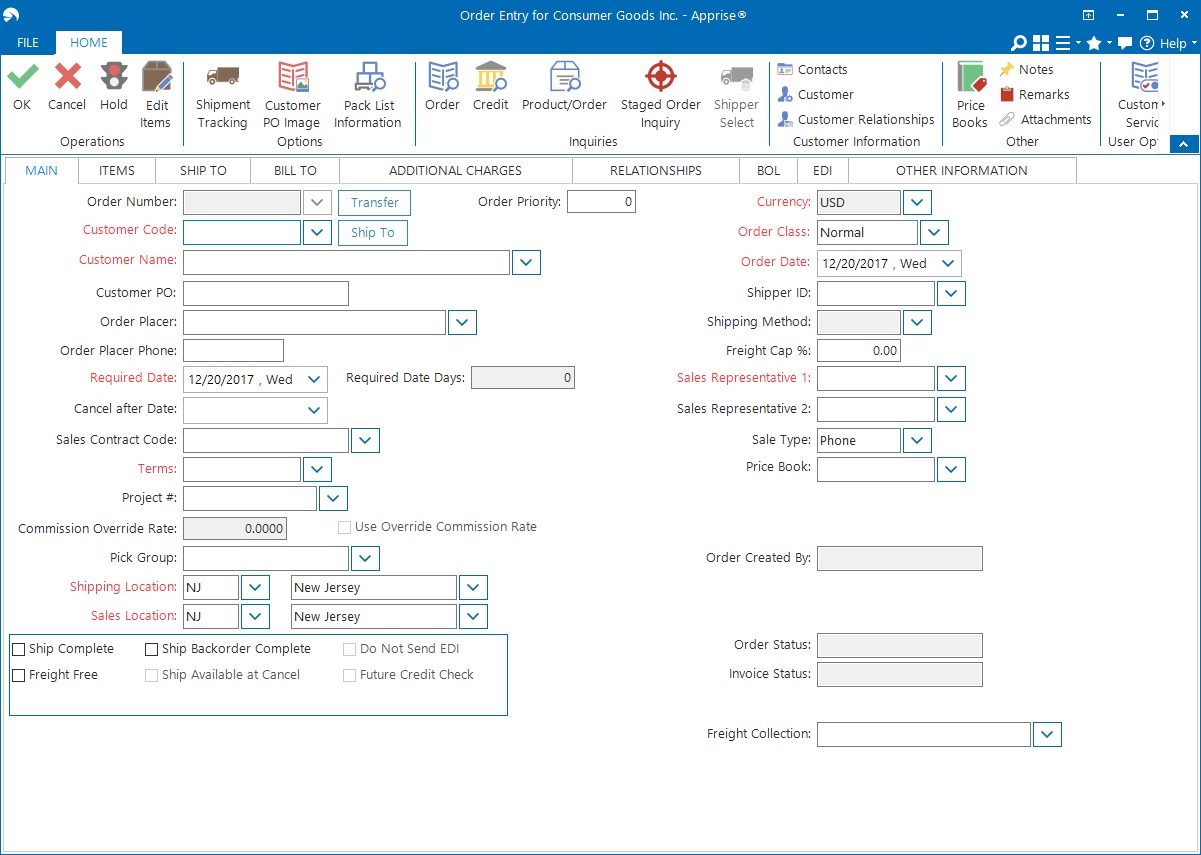
Task: Expand the Freight Collection dropdown
Action: (x=1047, y=735)
